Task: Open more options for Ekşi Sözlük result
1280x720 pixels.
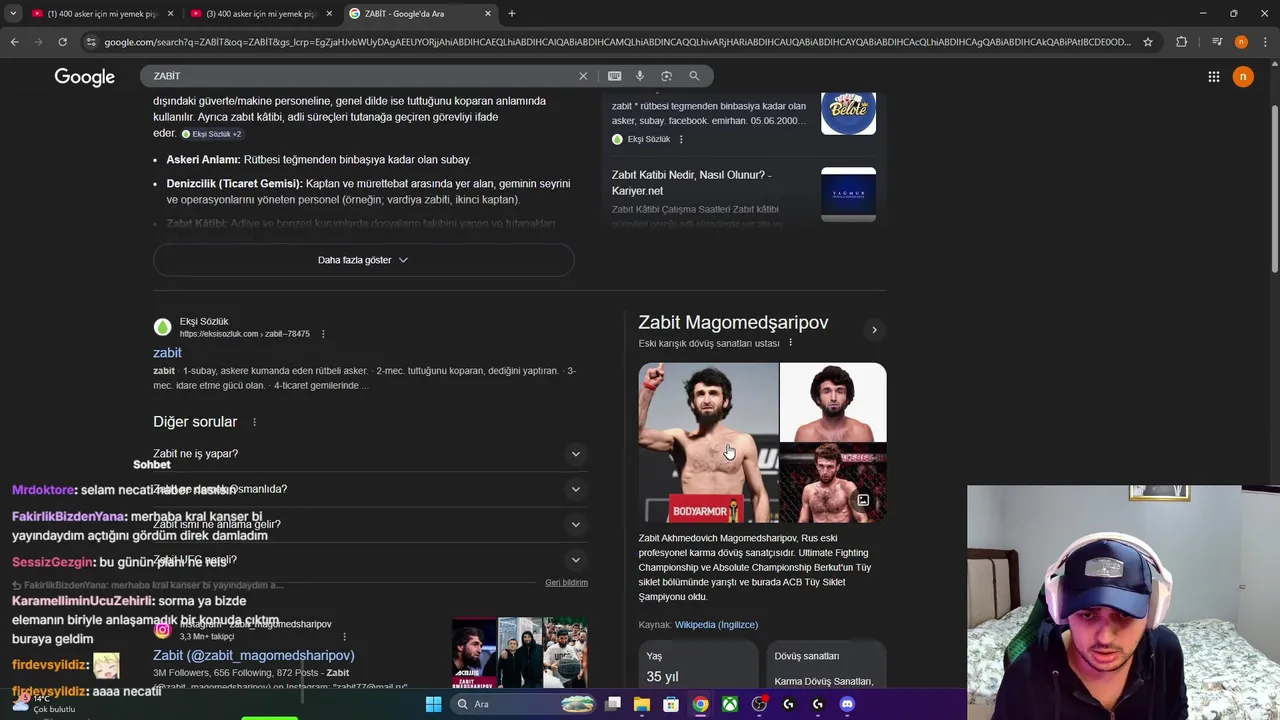Action: pyautogui.click(x=323, y=334)
